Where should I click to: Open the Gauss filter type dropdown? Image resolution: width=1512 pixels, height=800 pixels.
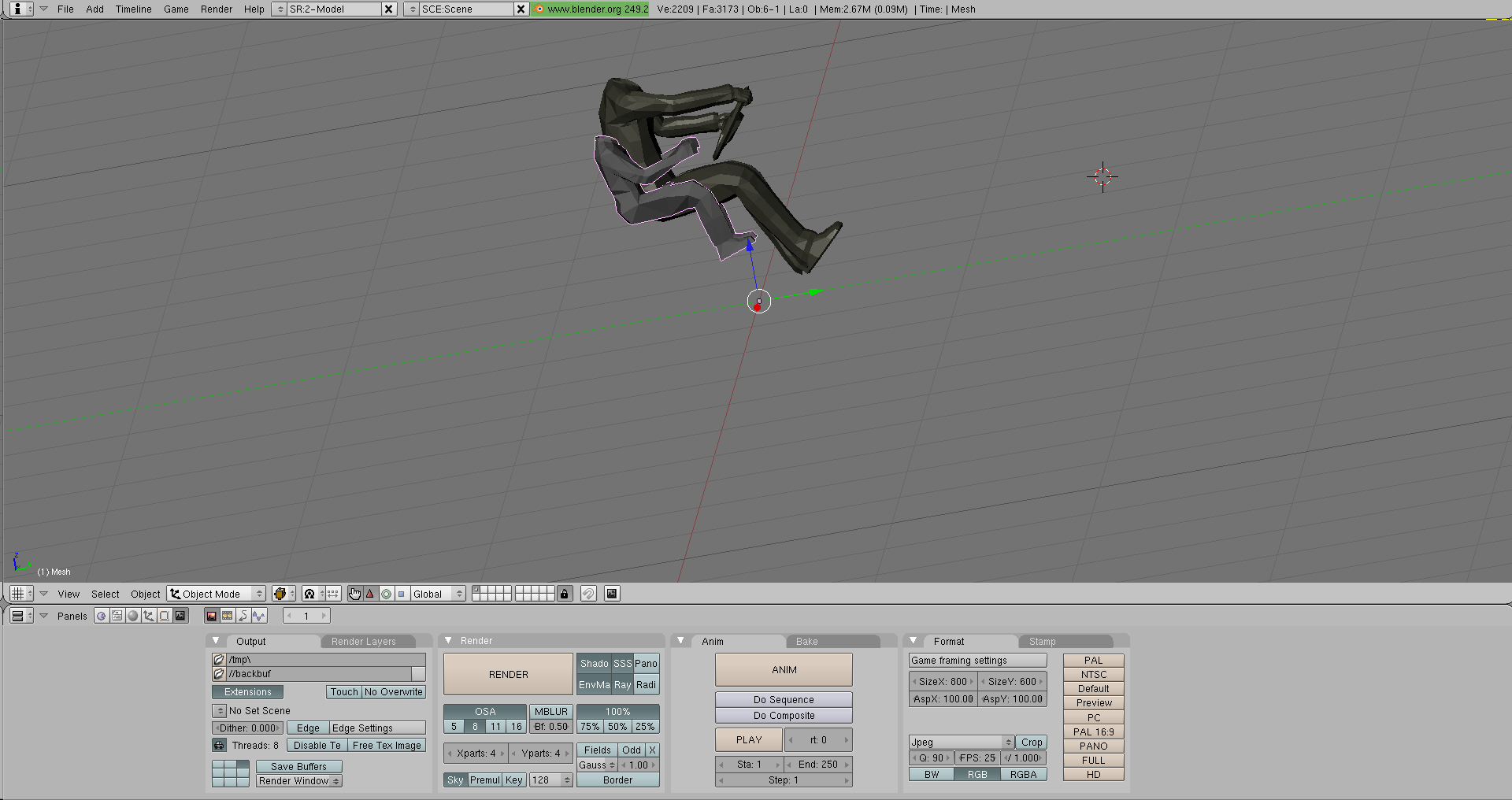[597, 765]
